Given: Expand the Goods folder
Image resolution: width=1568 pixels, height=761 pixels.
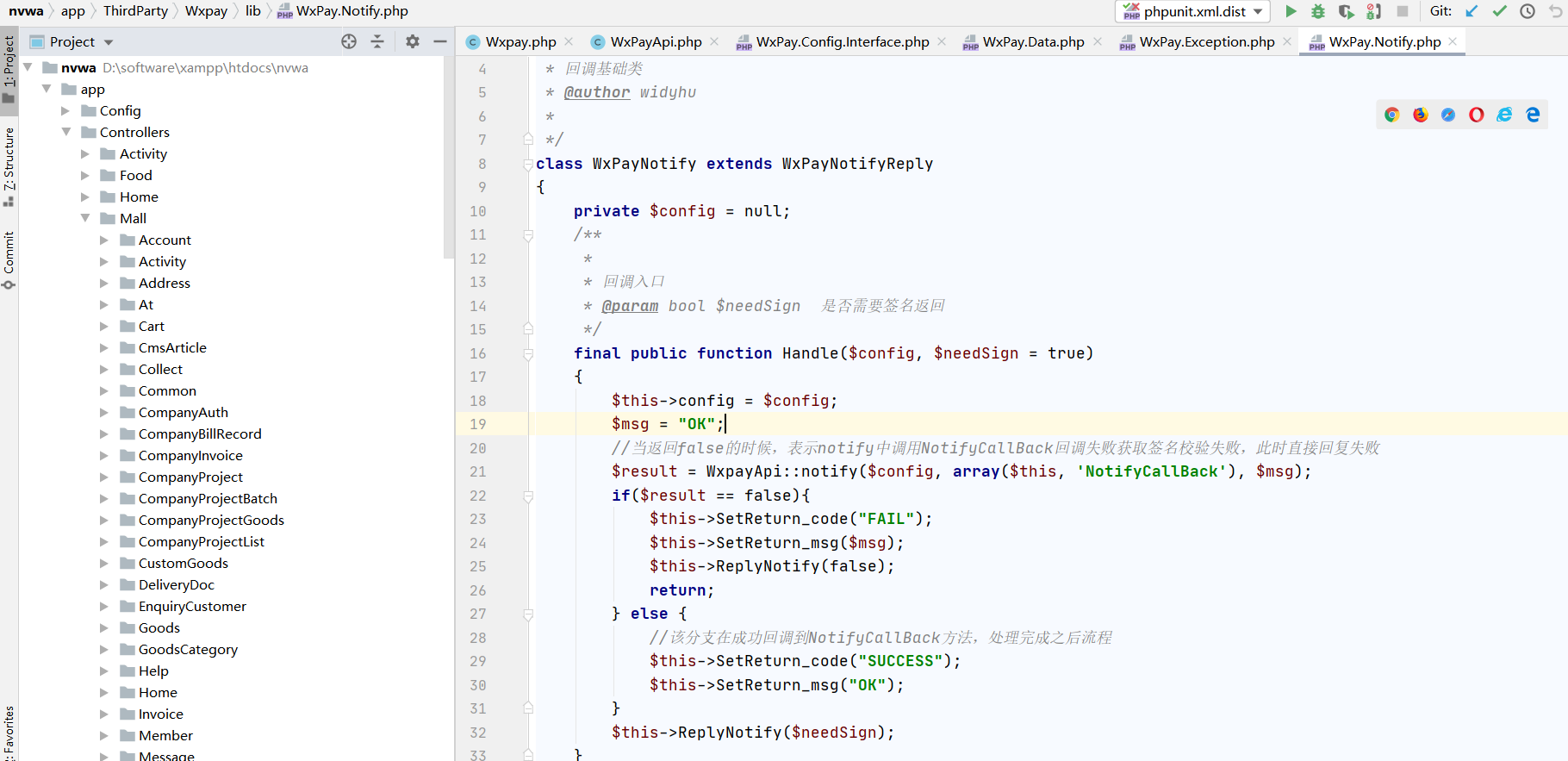Looking at the screenshot, I should pos(104,627).
